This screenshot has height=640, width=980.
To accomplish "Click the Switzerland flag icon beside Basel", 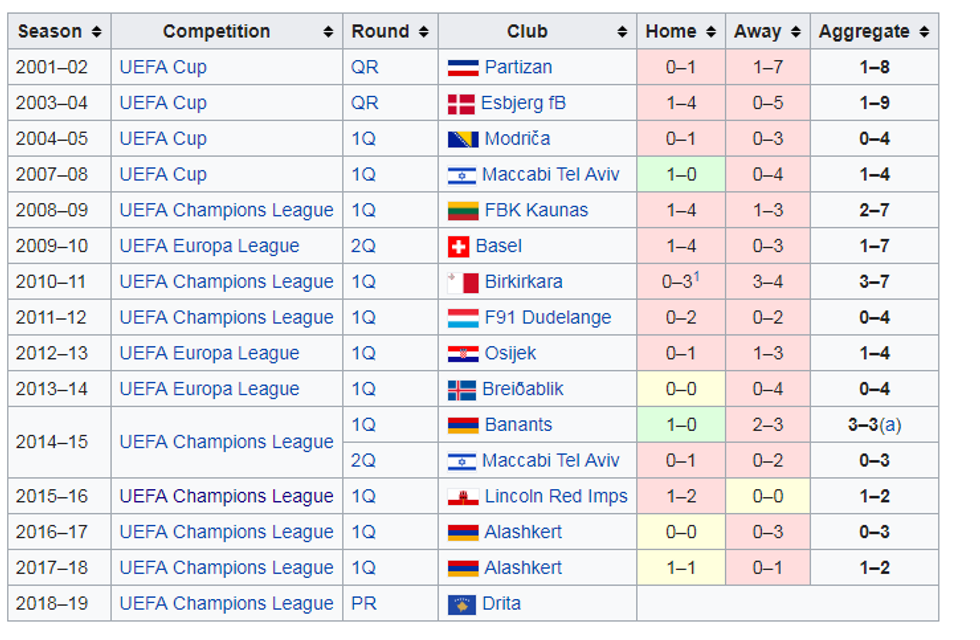I will (459, 246).
